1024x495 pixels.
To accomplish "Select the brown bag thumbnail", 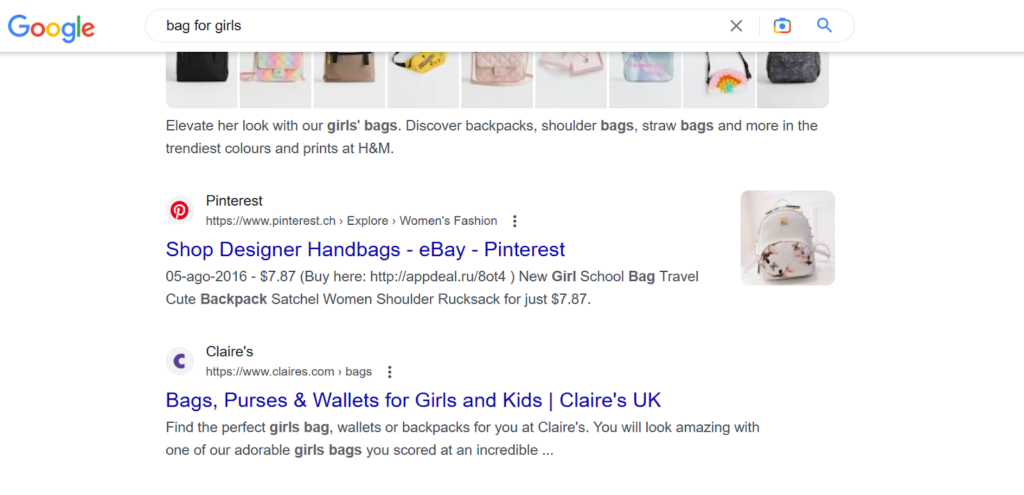I will tap(349, 74).
